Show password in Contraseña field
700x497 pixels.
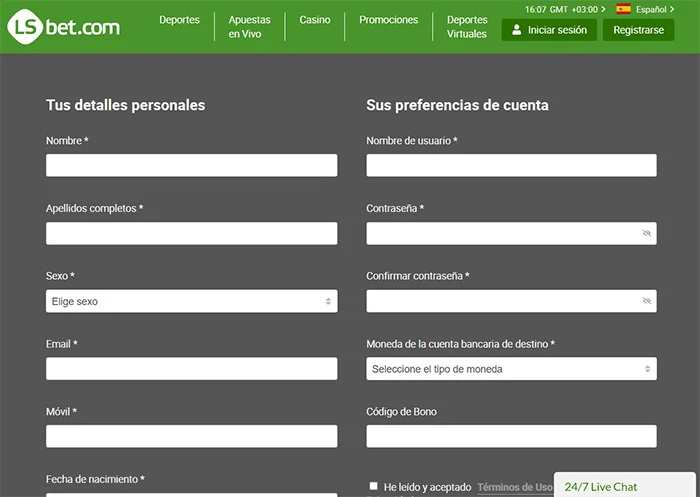pos(646,233)
